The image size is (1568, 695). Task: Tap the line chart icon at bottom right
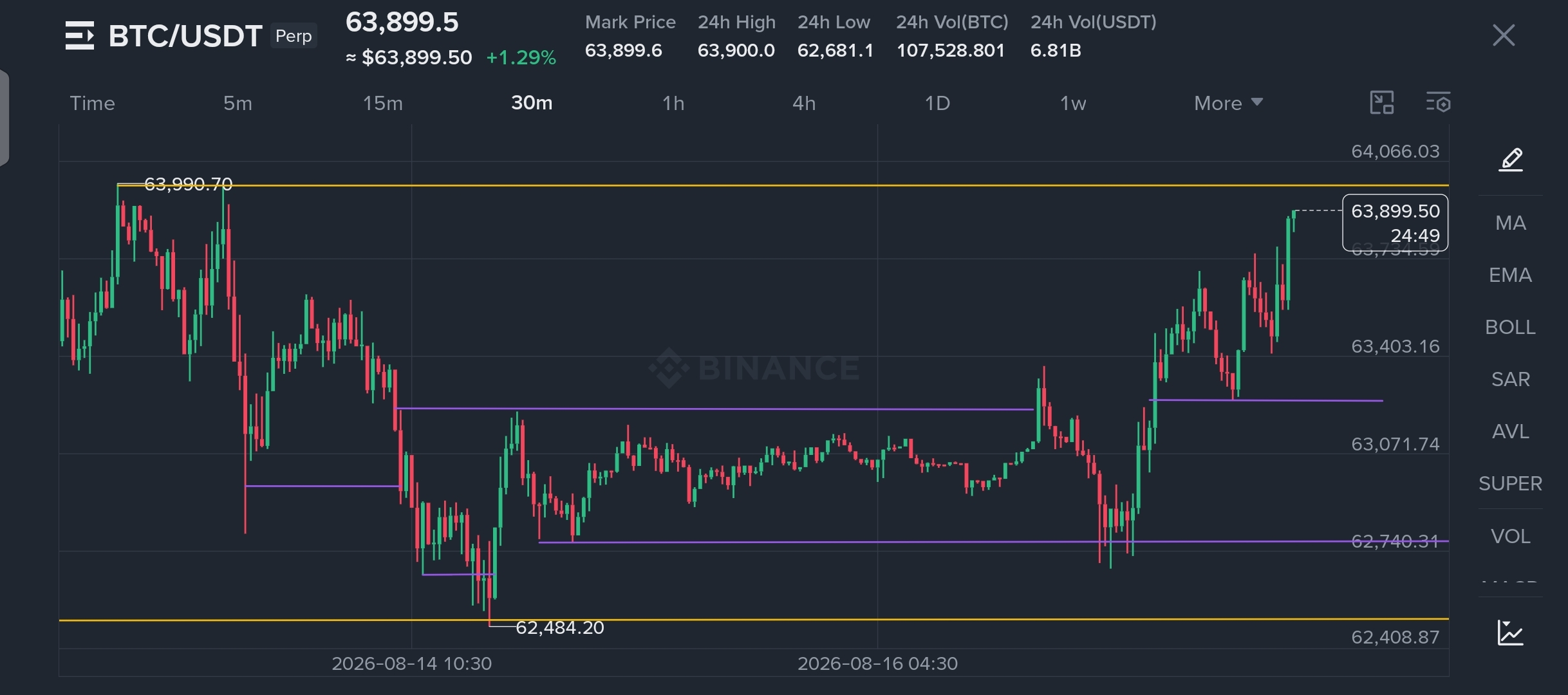1510,633
